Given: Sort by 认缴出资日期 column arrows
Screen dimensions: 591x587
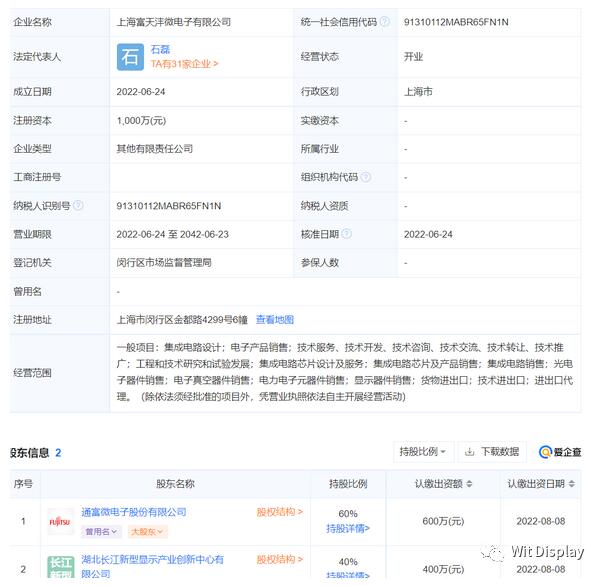Looking at the screenshot, I should (572, 484).
